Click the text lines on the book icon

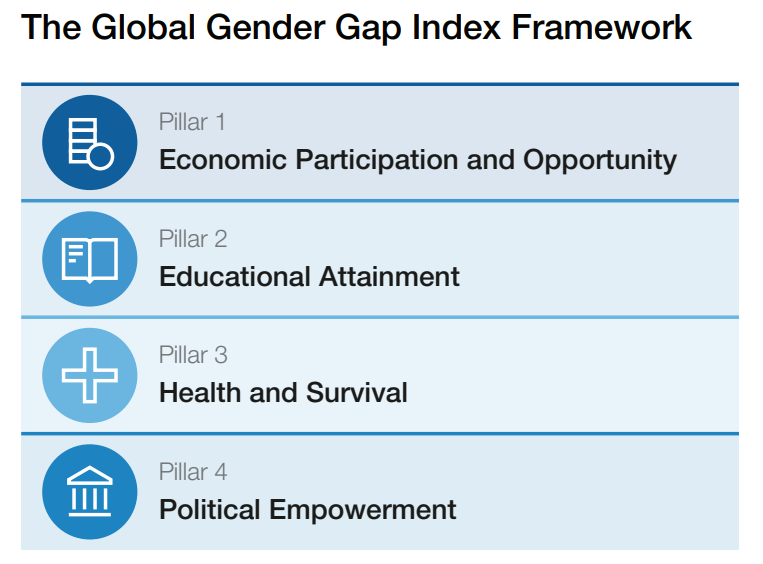[76, 254]
